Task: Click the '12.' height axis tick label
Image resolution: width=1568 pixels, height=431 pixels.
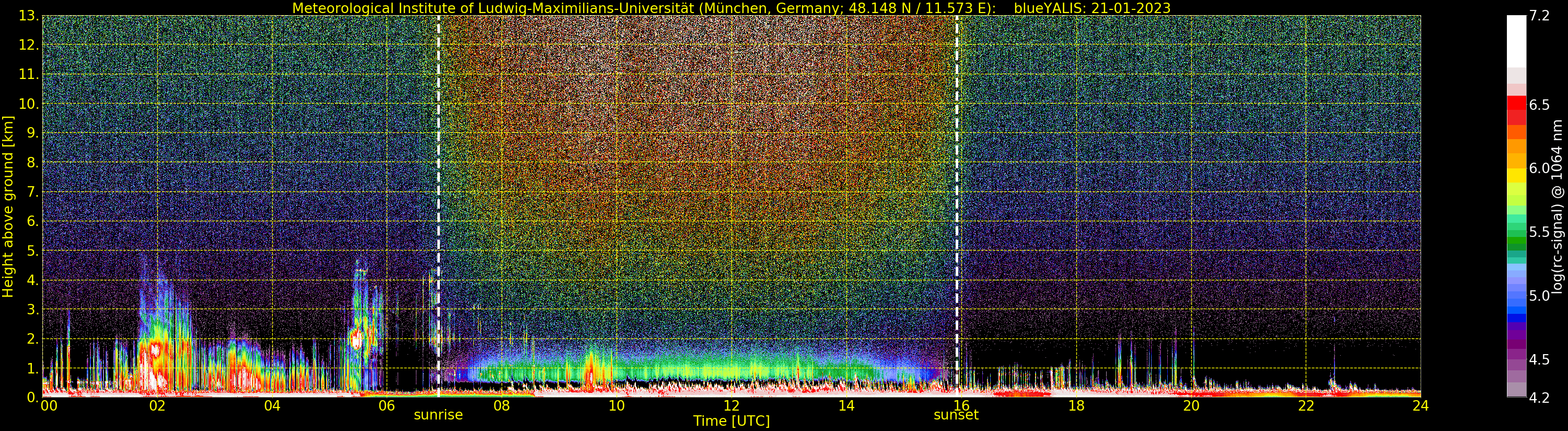Action: [29, 45]
